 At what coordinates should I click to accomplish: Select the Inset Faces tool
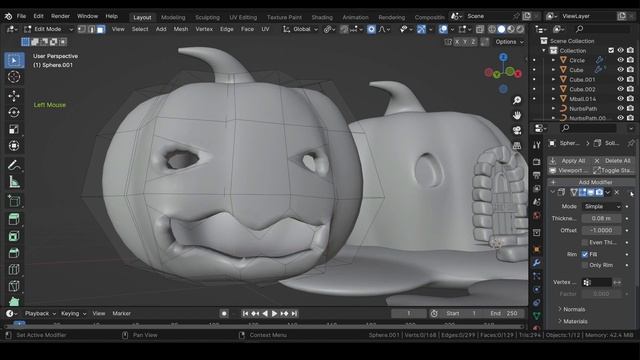14,236
